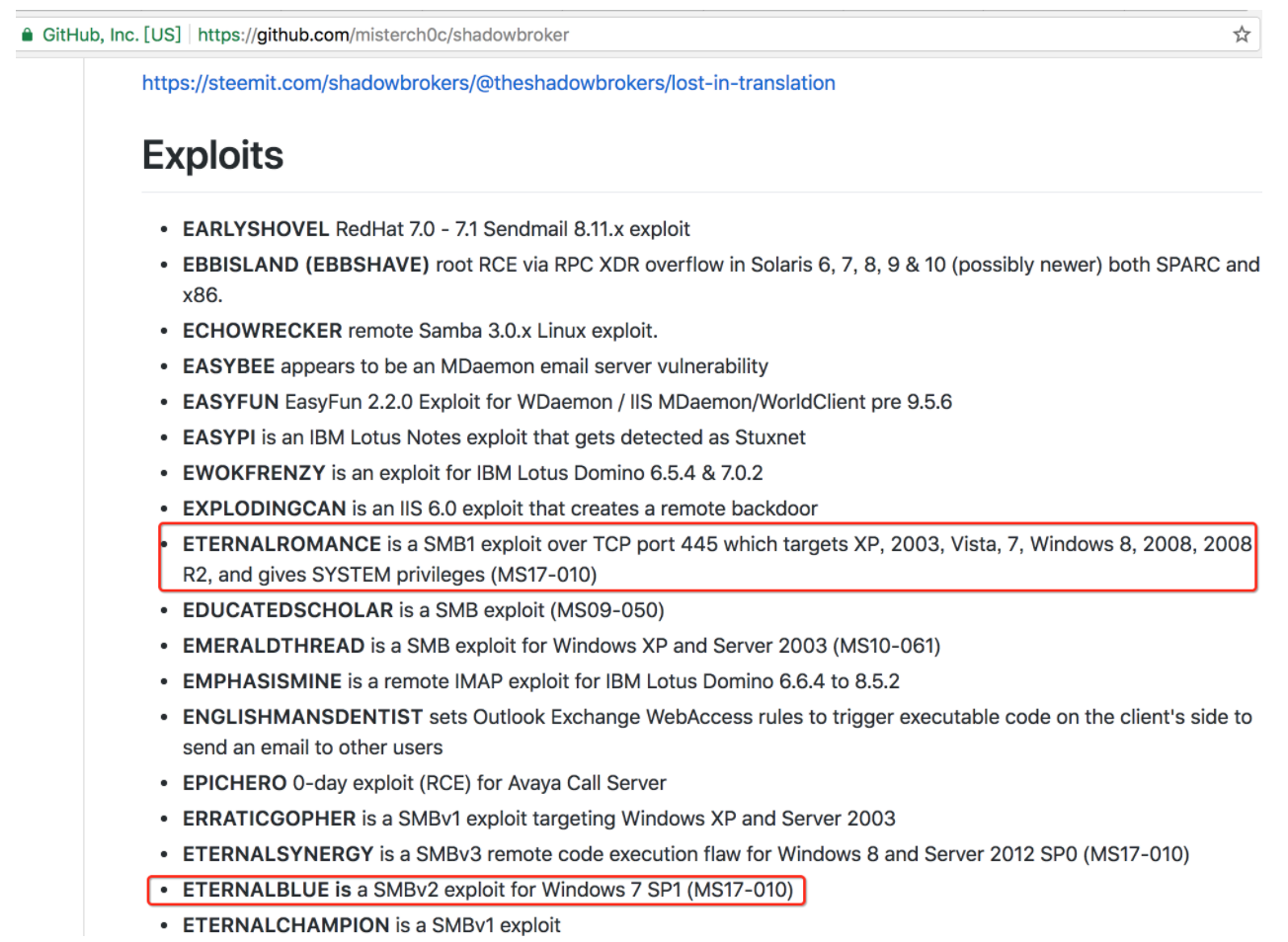This screenshot has height=942, width=1288.
Task: Select the EARLYSHOVEL RedHat Sendmail entry
Action: point(436,229)
